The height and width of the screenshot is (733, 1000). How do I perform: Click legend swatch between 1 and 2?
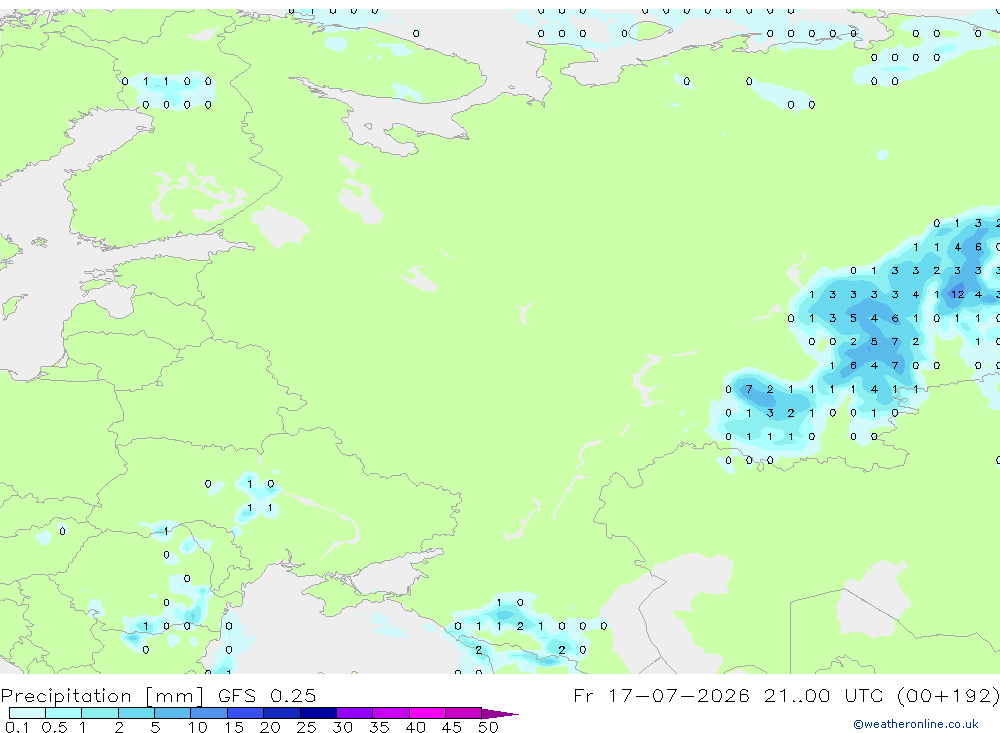(x=100, y=713)
